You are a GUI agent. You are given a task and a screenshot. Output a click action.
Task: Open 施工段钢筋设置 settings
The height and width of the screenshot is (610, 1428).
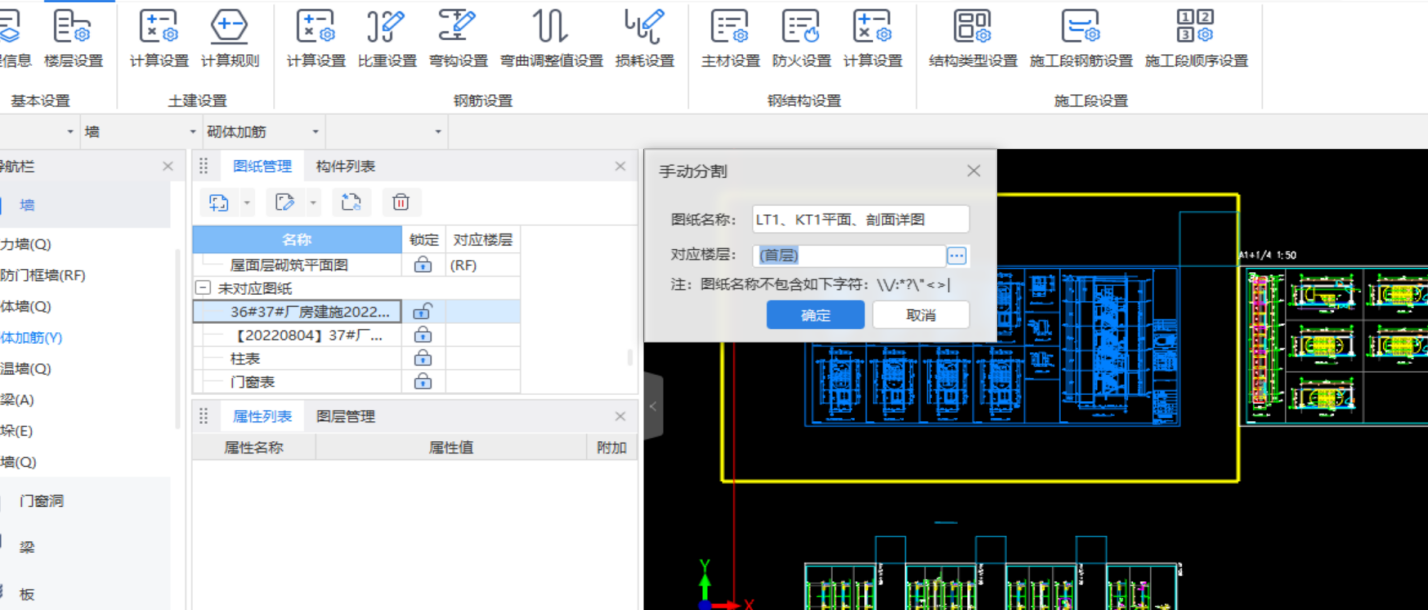[x=1081, y=38]
